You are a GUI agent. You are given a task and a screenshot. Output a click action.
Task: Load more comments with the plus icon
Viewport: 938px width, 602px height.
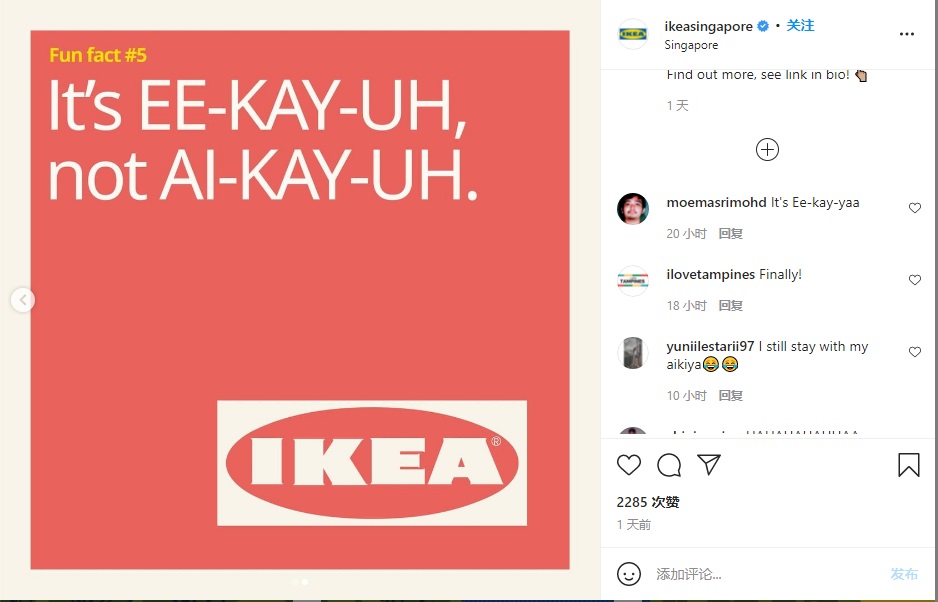[x=767, y=148]
